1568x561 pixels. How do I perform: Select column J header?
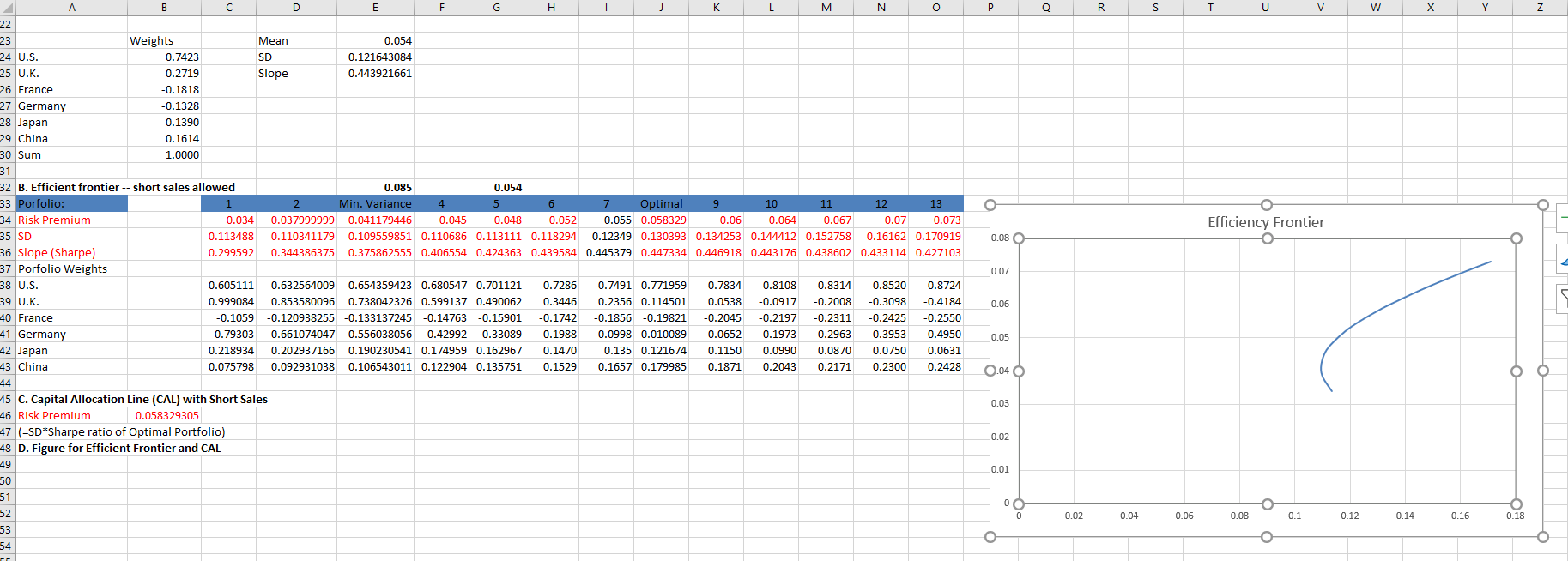pyautogui.click(x=661, y=7)
